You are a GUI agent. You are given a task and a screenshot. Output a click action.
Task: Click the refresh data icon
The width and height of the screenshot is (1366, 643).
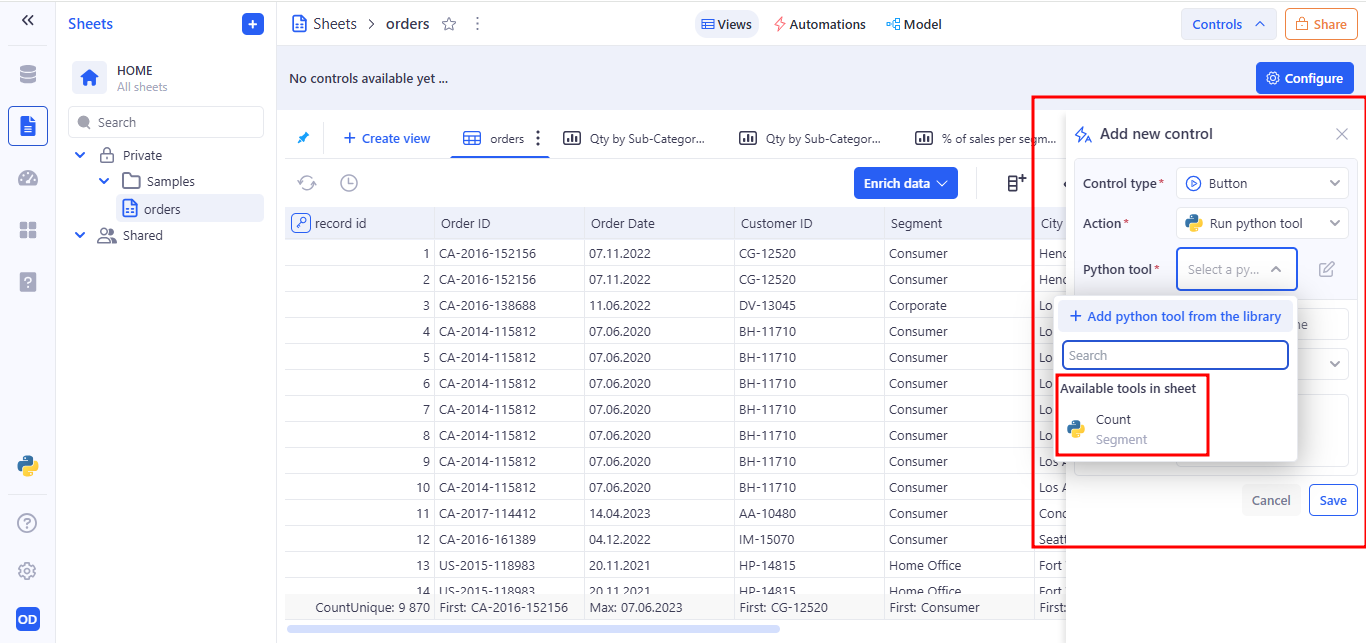(x=307, y=183)
